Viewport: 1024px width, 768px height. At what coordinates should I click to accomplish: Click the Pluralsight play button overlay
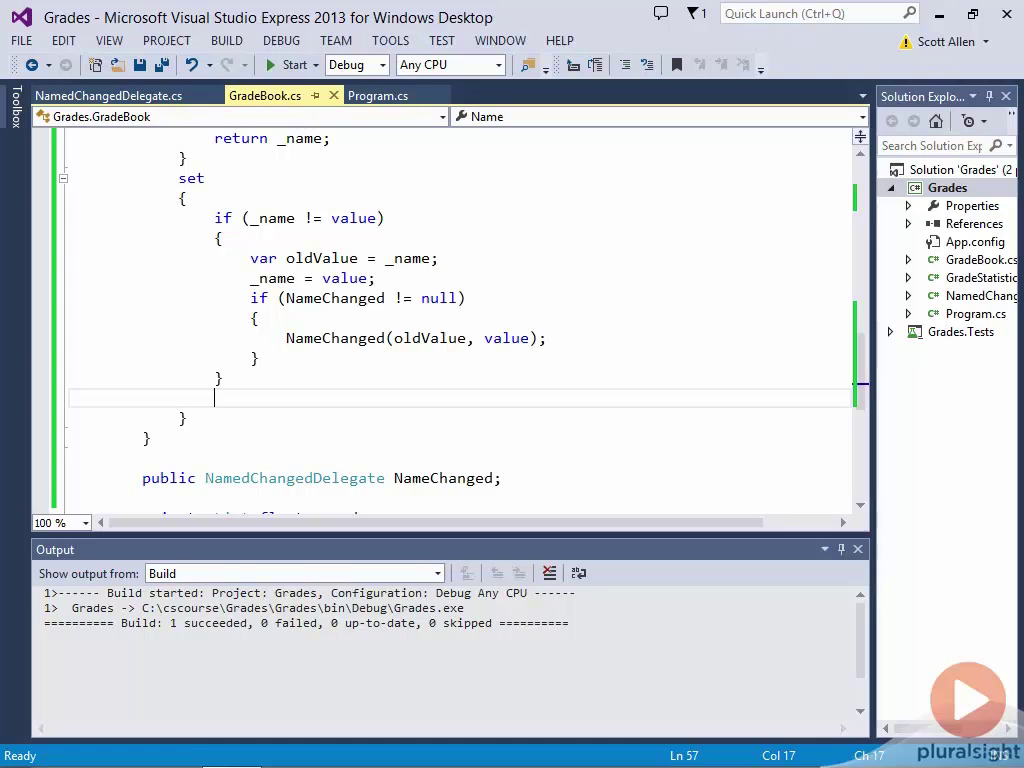(x=968, y=700)
